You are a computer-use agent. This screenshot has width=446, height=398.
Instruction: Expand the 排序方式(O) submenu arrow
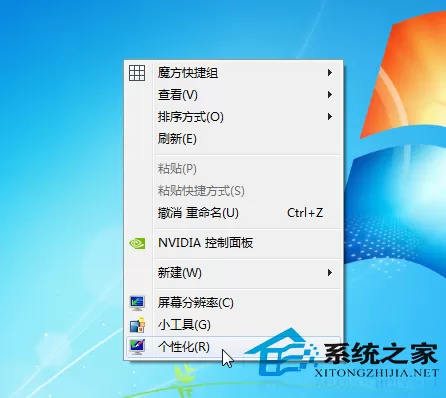[x=330, y=116]
